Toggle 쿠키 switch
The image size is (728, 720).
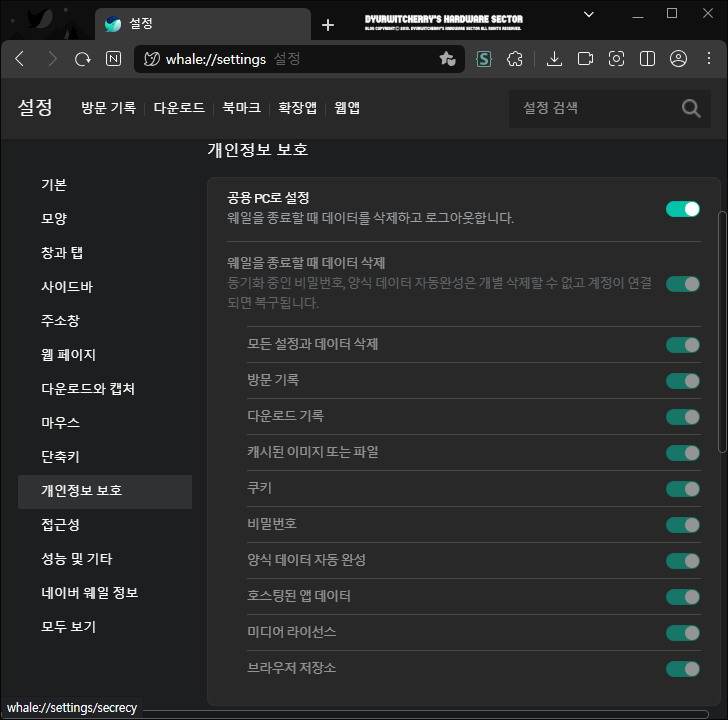click(x=682, y=489)
